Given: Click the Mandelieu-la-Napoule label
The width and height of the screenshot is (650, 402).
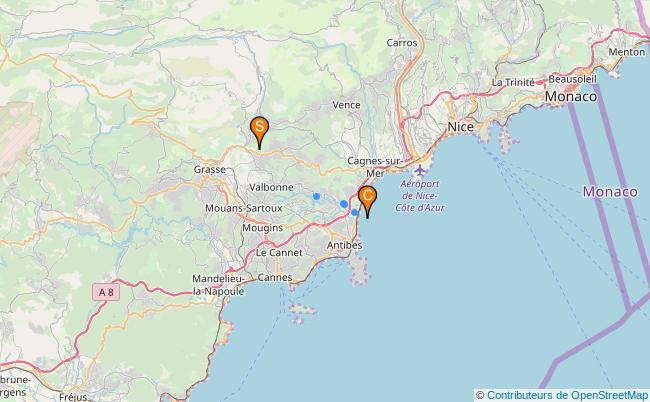Looking at the screenshot, I should coord(218,286).
